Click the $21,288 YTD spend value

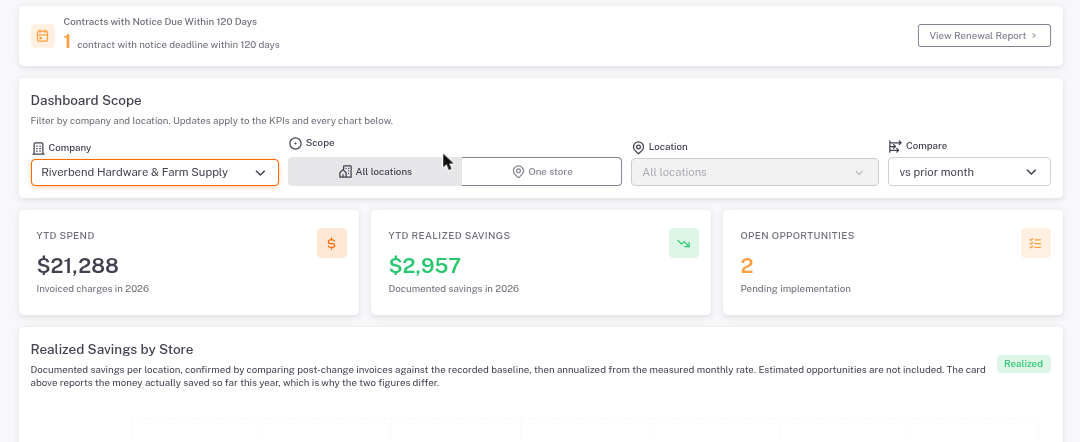[x=77, y=266]
